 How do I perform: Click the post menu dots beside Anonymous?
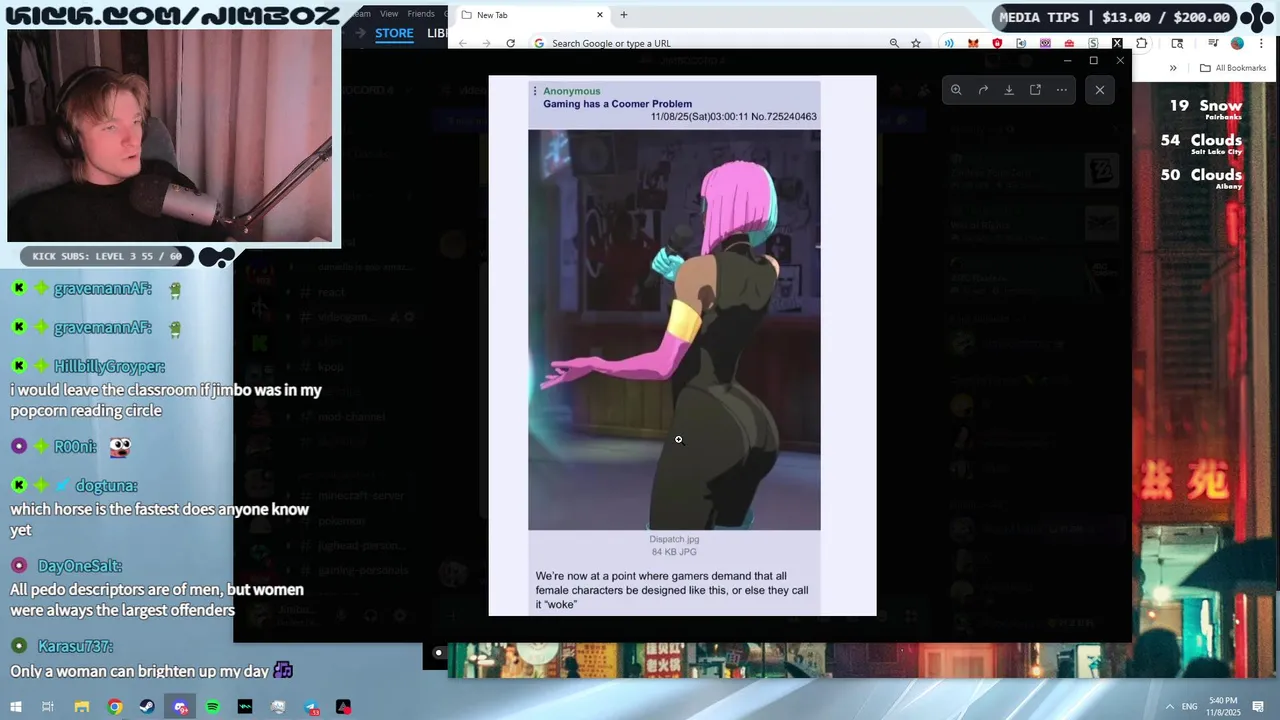tap(535, 91)
